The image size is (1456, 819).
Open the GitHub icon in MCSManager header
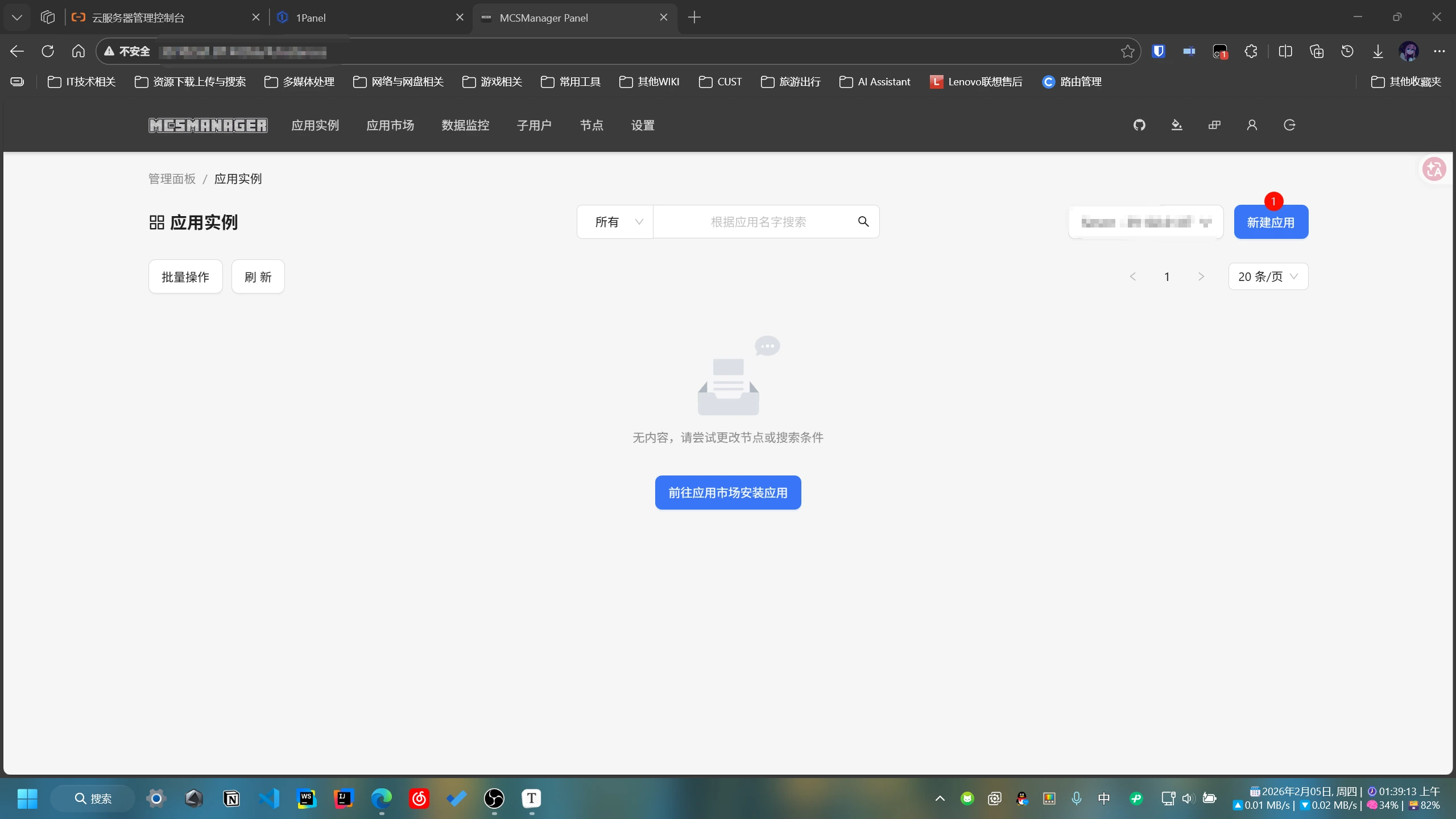(1139, 125)
